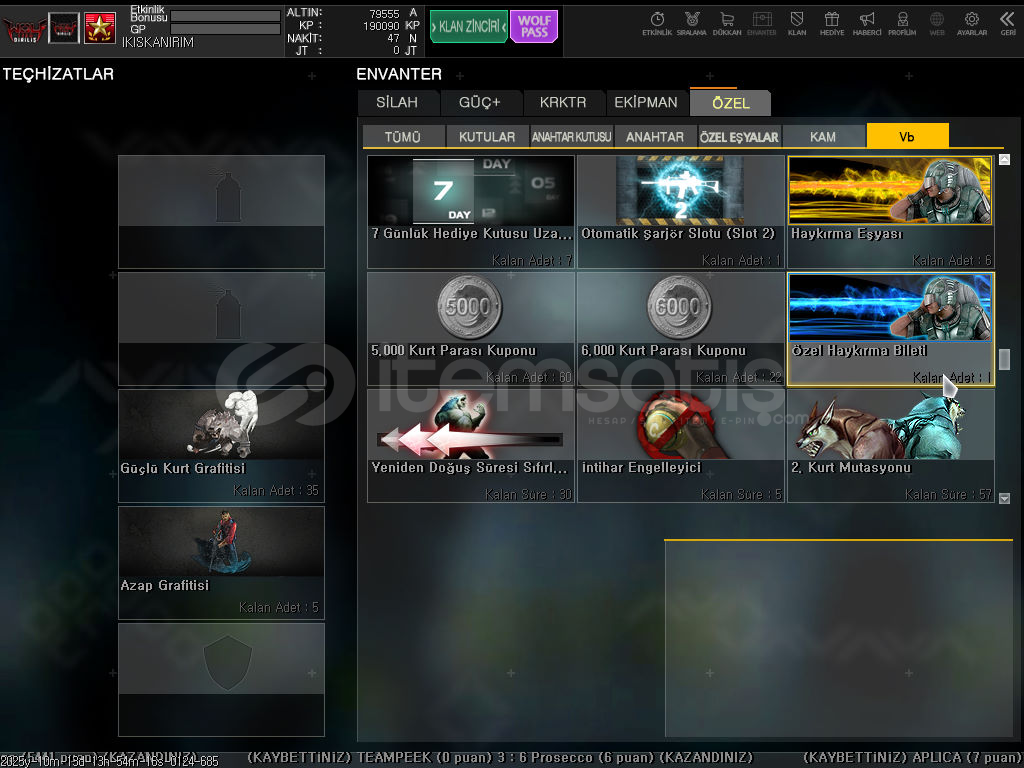Select the ANAHTAR KUTUSU sub-tab
Image resolution: width=1024 pixels, height=768 pixels.
click(571, 136)
